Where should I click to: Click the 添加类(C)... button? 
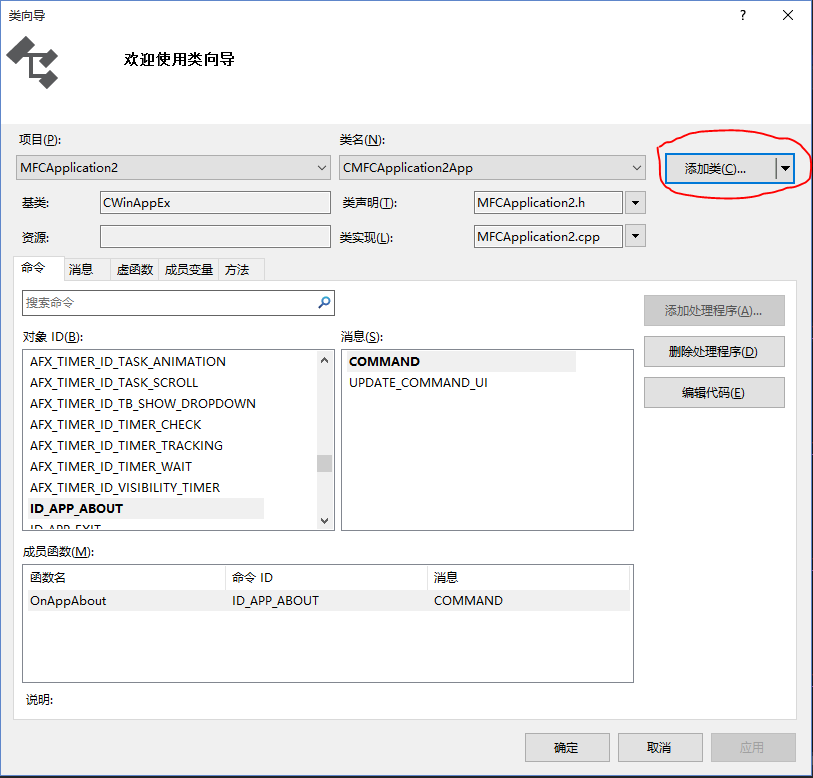721,169
